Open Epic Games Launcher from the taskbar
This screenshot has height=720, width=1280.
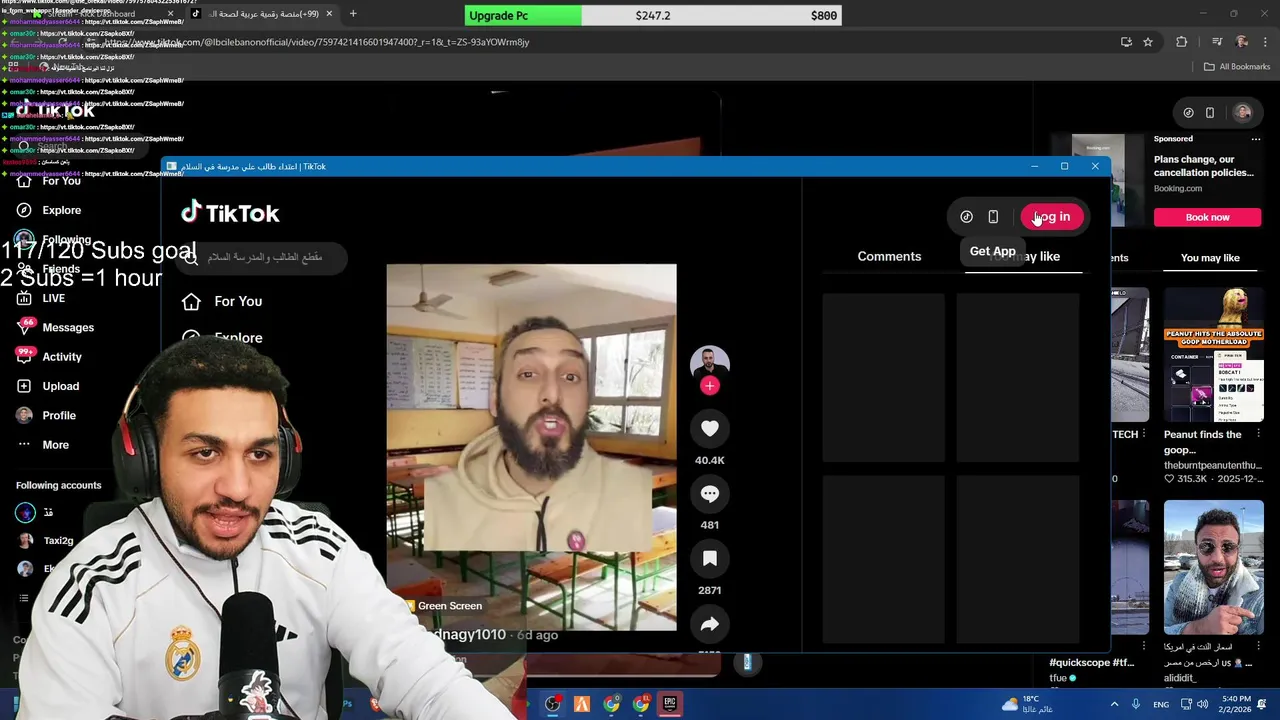(x=670, y=704)
